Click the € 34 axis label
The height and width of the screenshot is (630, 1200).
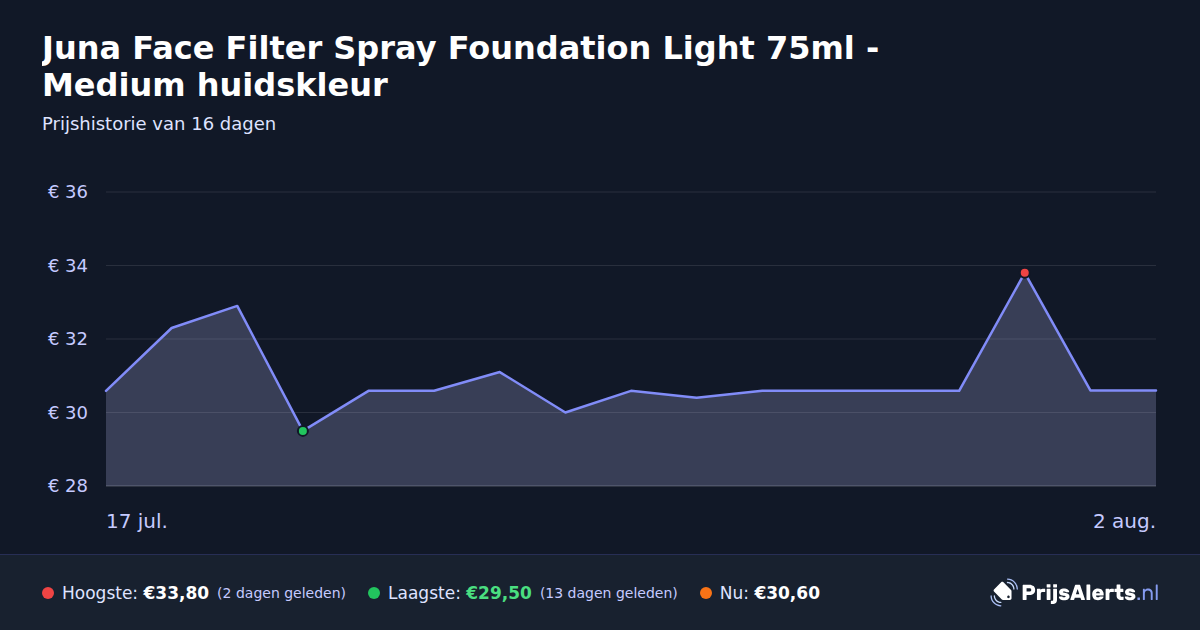[x=68, y=266]
